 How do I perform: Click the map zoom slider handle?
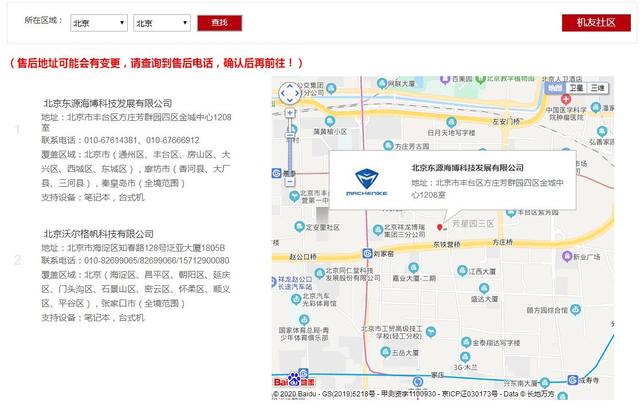pyautogui.click(x=290, y=135)
